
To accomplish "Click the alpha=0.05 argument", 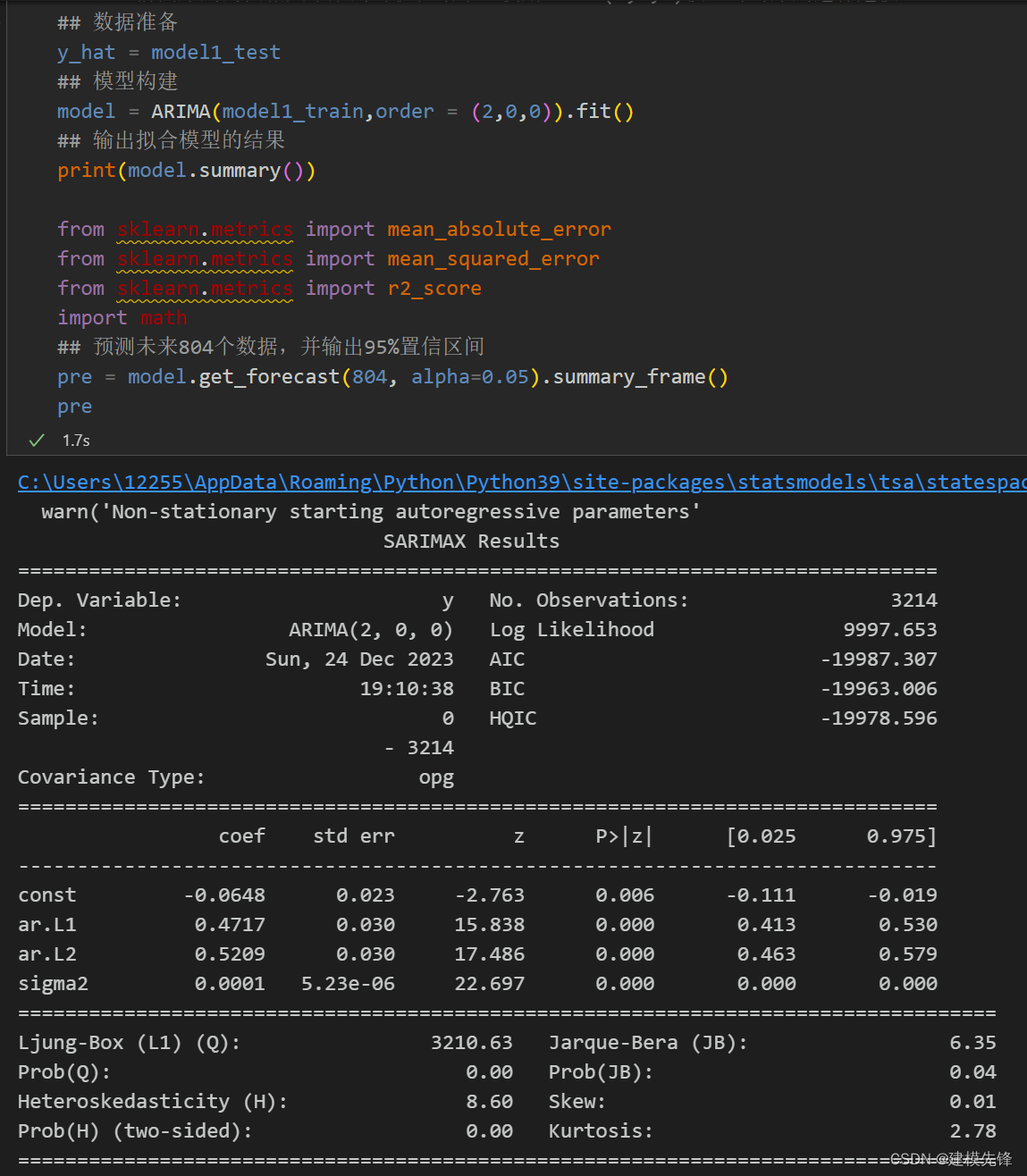I will (x=469, y=377).
